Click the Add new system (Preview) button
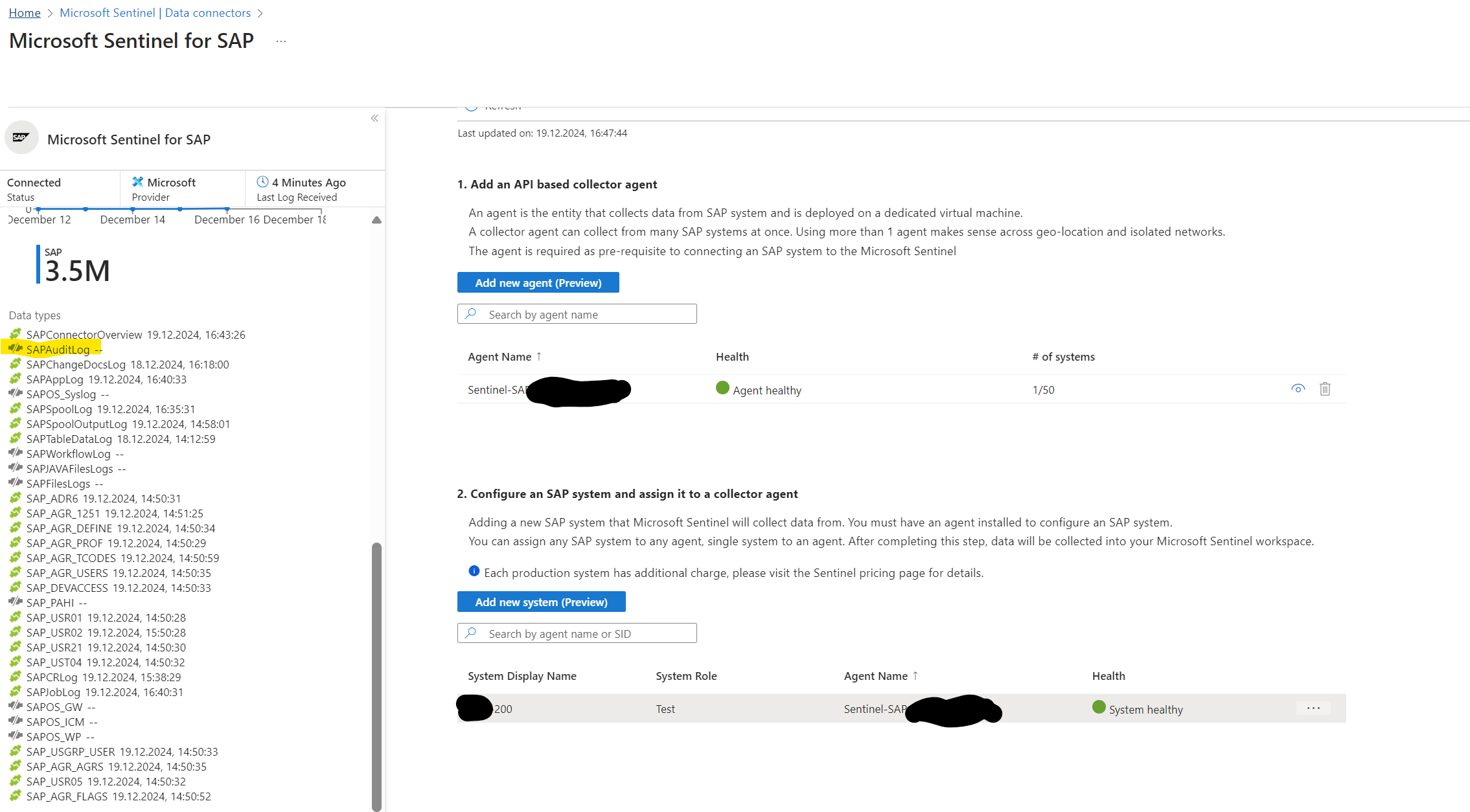The height and width of the screenshot is (812, 1470). (541, 602)
